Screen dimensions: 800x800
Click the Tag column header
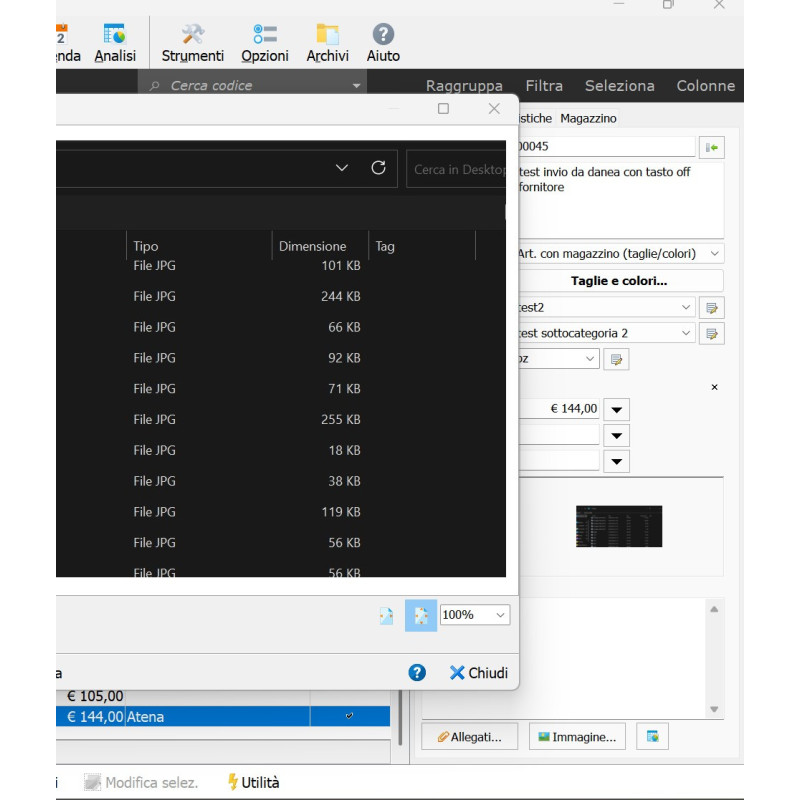(x=385, y=246)
